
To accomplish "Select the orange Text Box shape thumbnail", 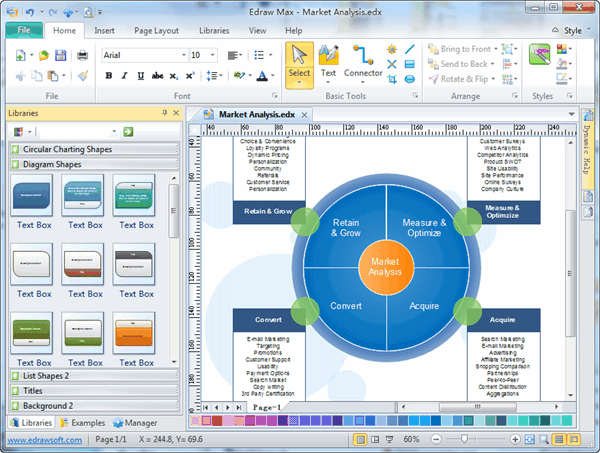I will point(135,332).
